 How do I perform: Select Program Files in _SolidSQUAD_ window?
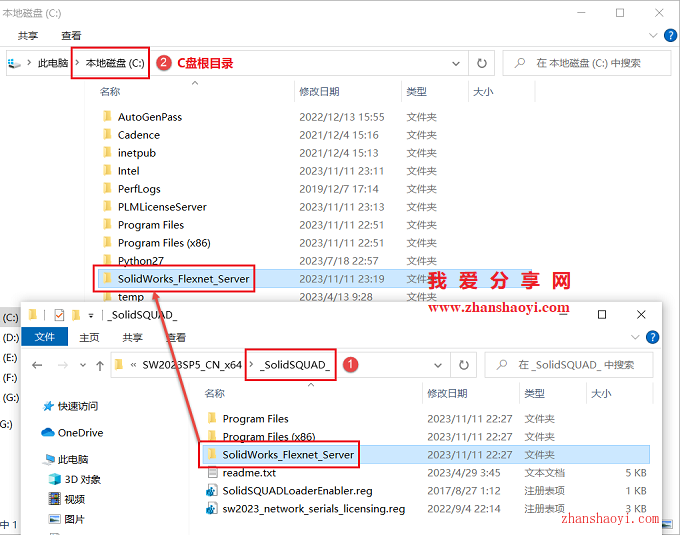(x=255, y=419)
